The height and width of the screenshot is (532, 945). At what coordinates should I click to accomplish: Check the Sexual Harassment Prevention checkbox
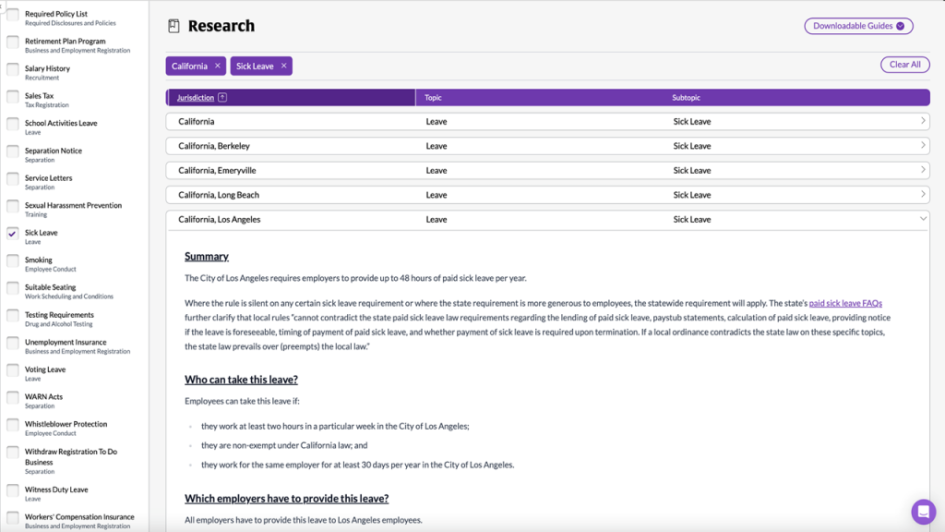[13, 206]
